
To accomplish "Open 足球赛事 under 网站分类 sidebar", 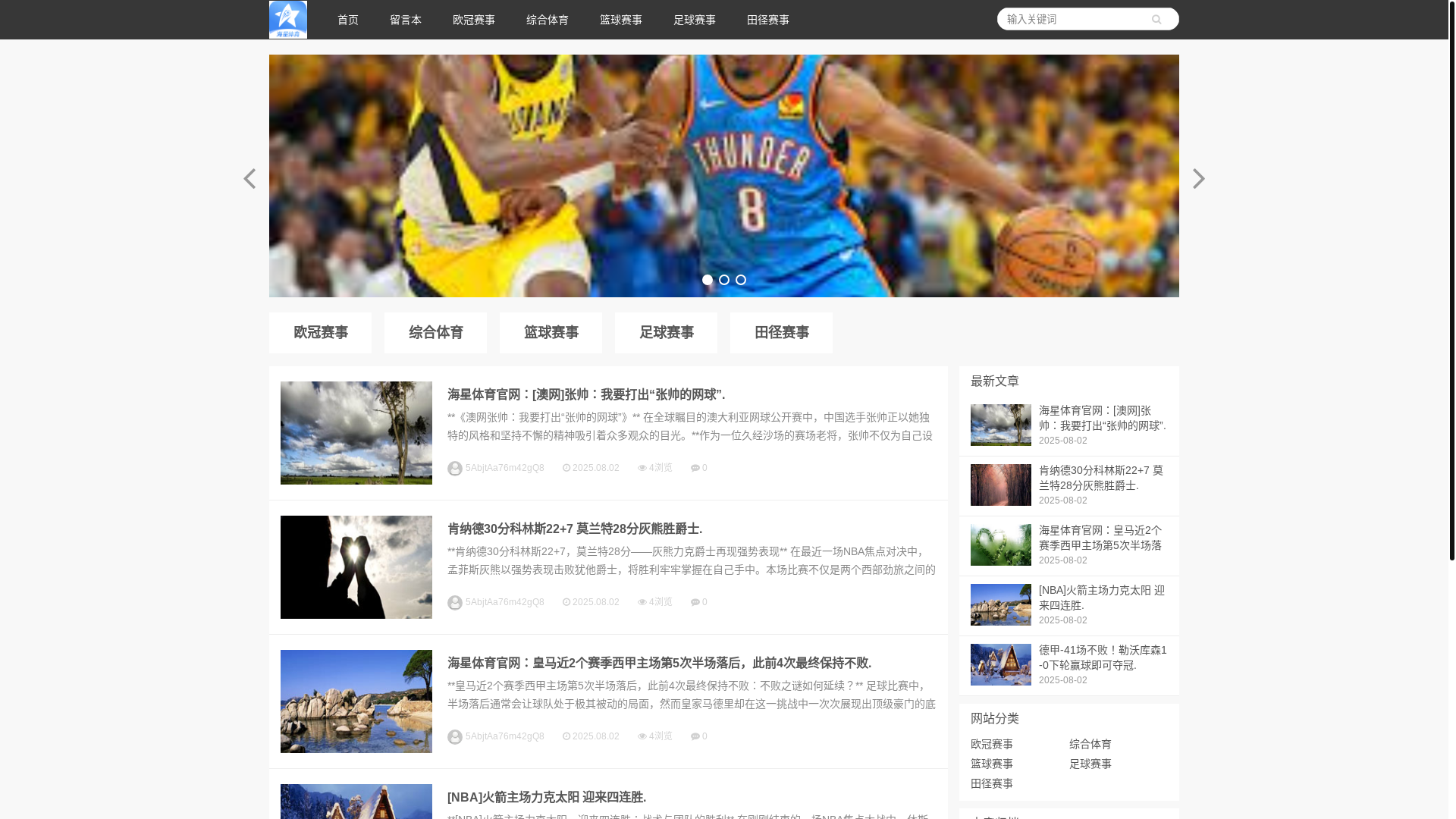I will point(1090,764).
